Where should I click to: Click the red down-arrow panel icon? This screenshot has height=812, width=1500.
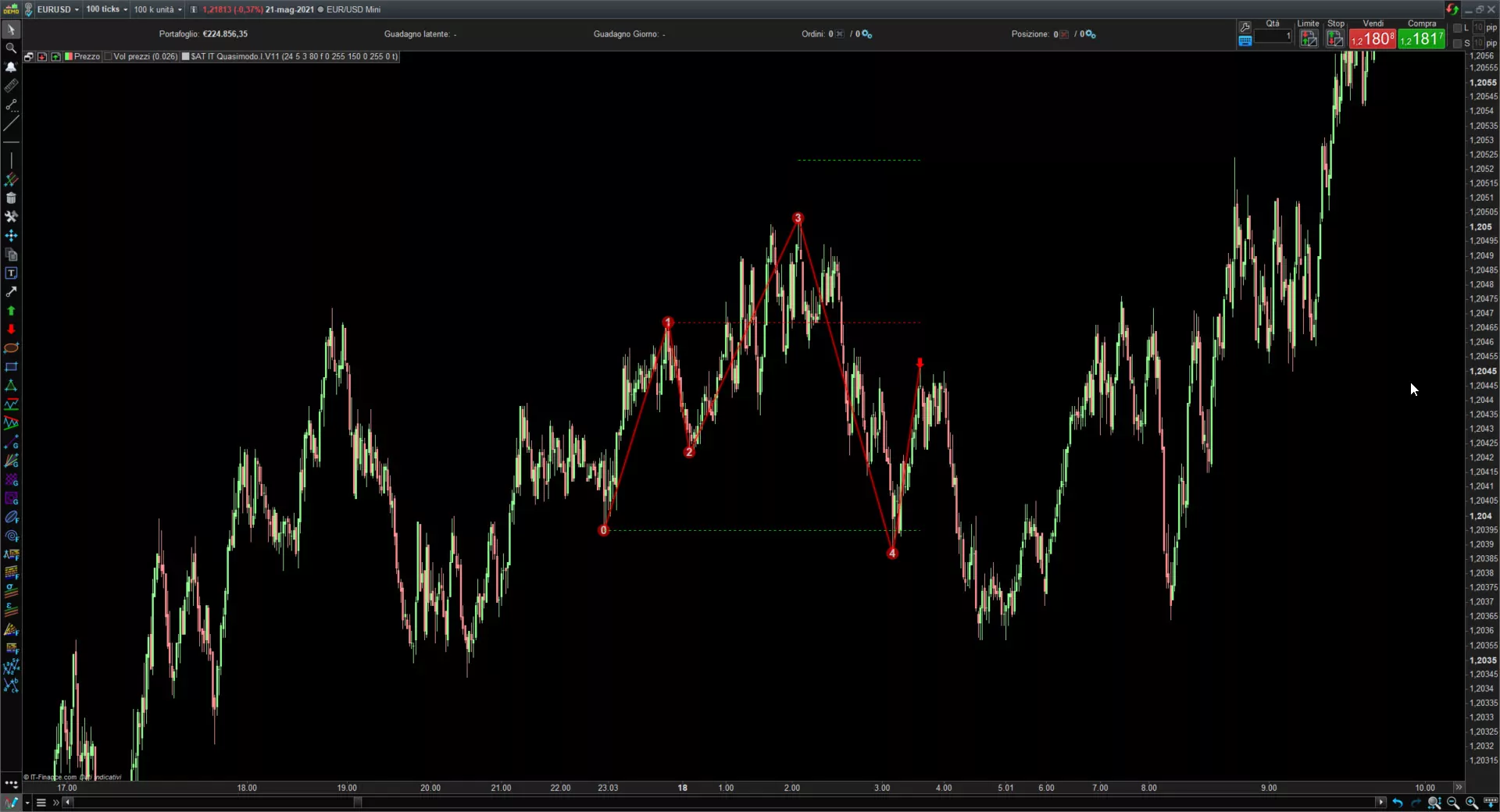42,57
